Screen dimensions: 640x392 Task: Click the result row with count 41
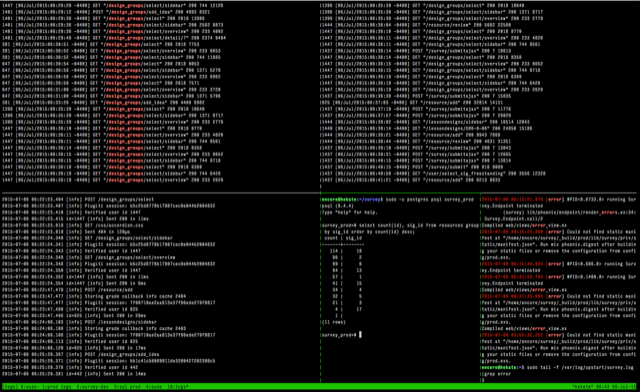[x=346, y=283]
